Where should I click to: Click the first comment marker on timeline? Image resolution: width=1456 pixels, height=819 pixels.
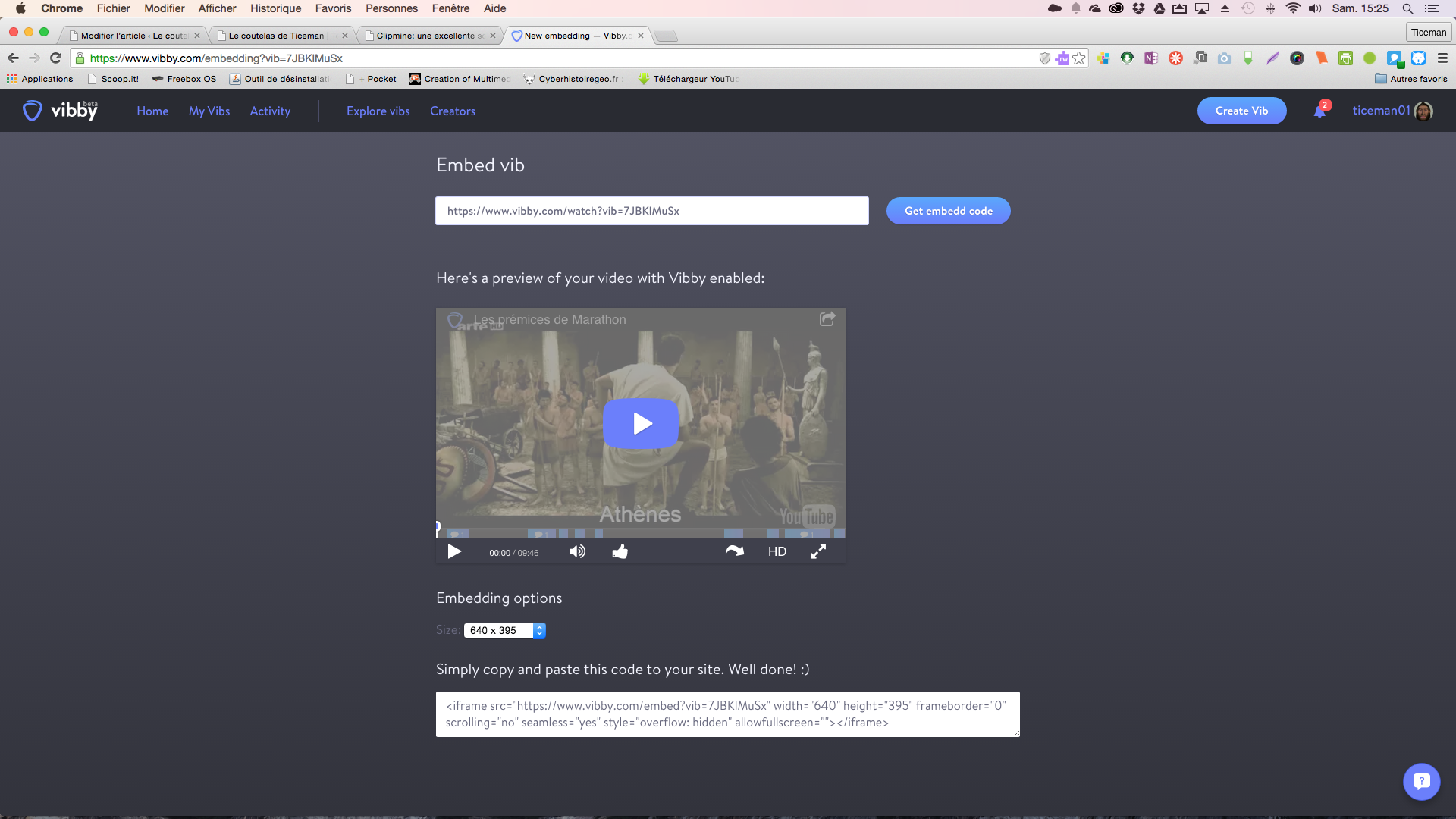coord(457,534)
